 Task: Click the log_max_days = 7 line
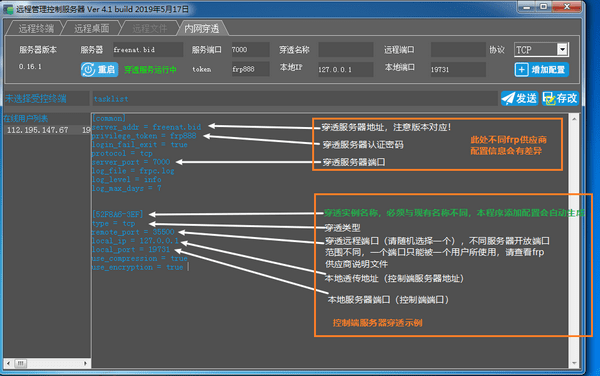click(127, 189)
